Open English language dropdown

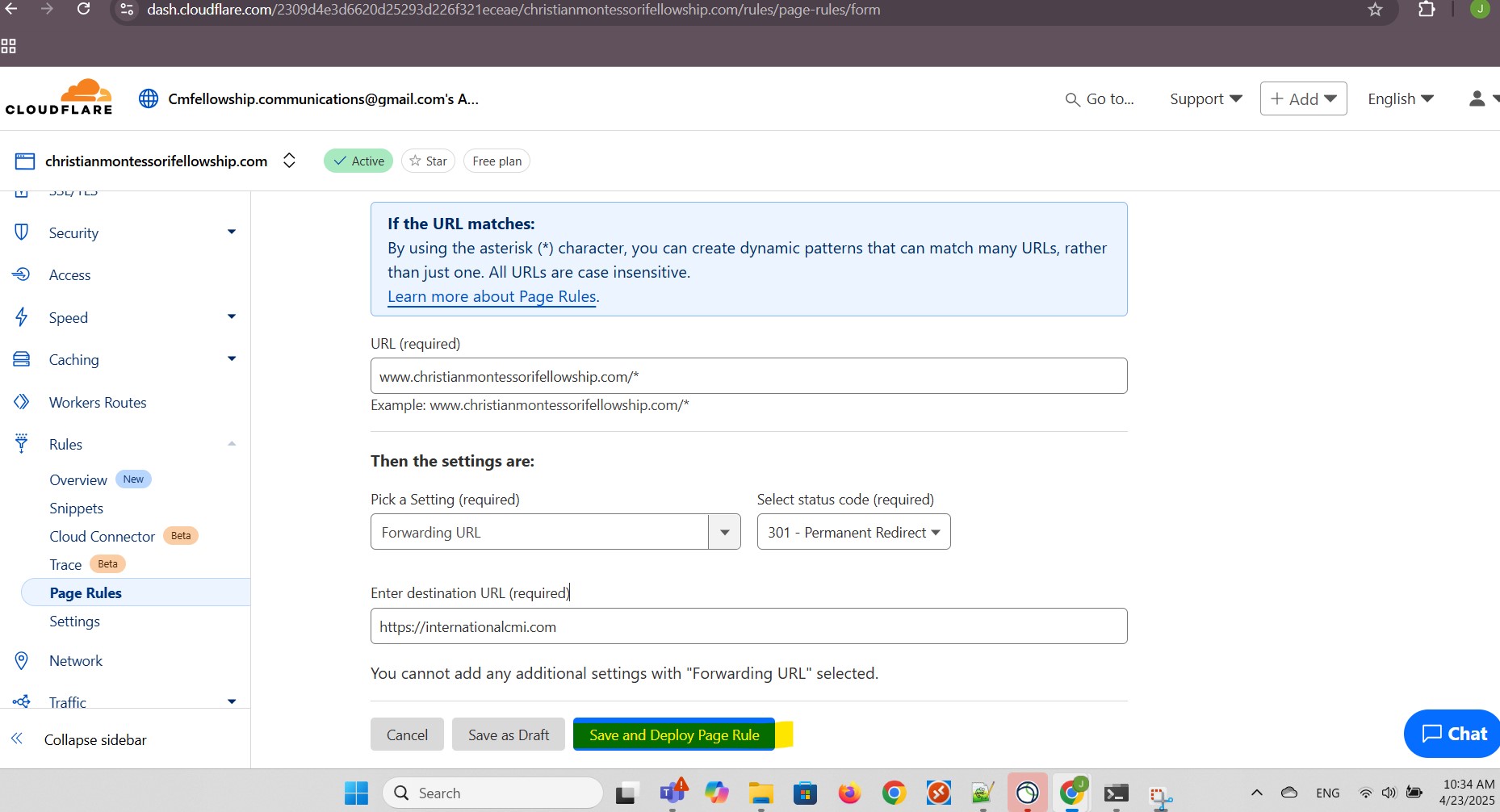pos(1401,98)
